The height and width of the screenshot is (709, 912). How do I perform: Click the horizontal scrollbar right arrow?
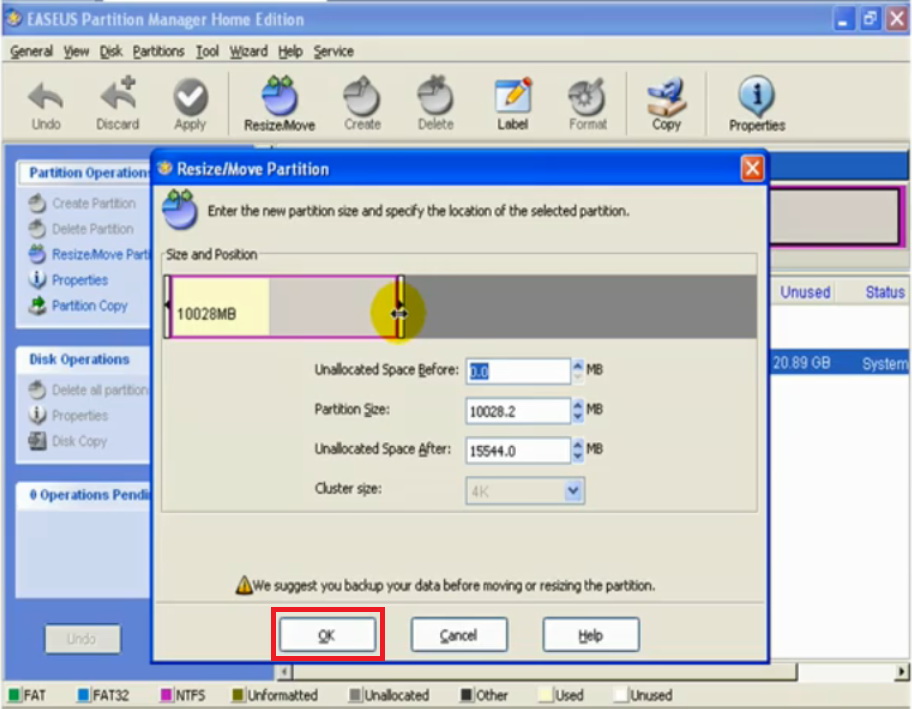click(901, 672)
